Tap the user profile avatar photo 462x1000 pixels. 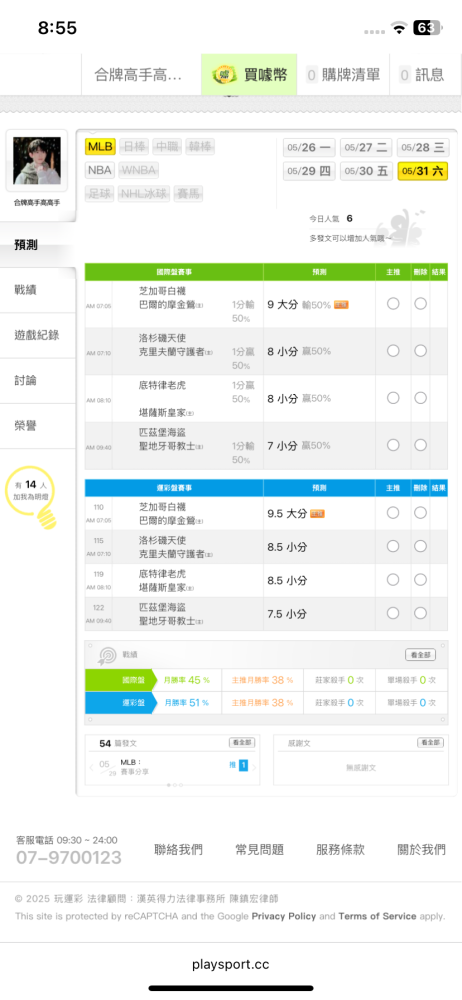pos(37,161)
